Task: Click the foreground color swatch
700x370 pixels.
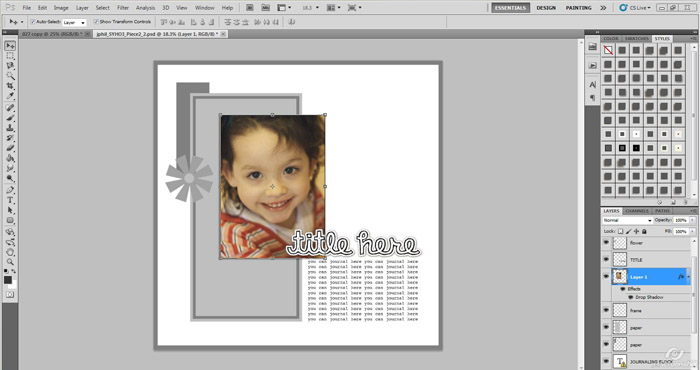Action: point(8,280)
